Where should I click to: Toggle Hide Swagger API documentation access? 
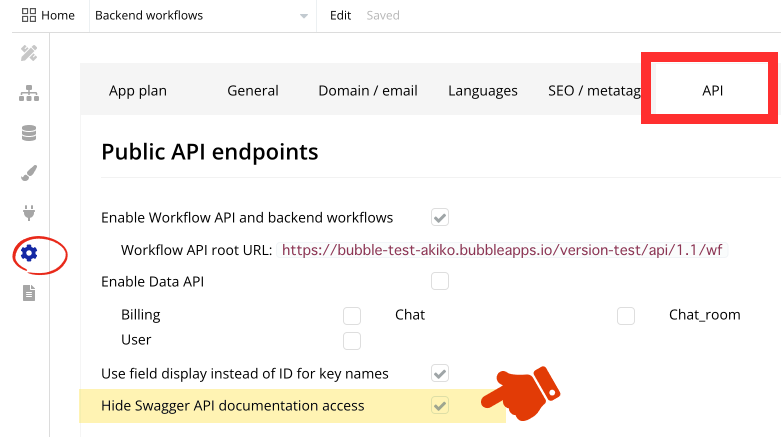click(440, 405)
